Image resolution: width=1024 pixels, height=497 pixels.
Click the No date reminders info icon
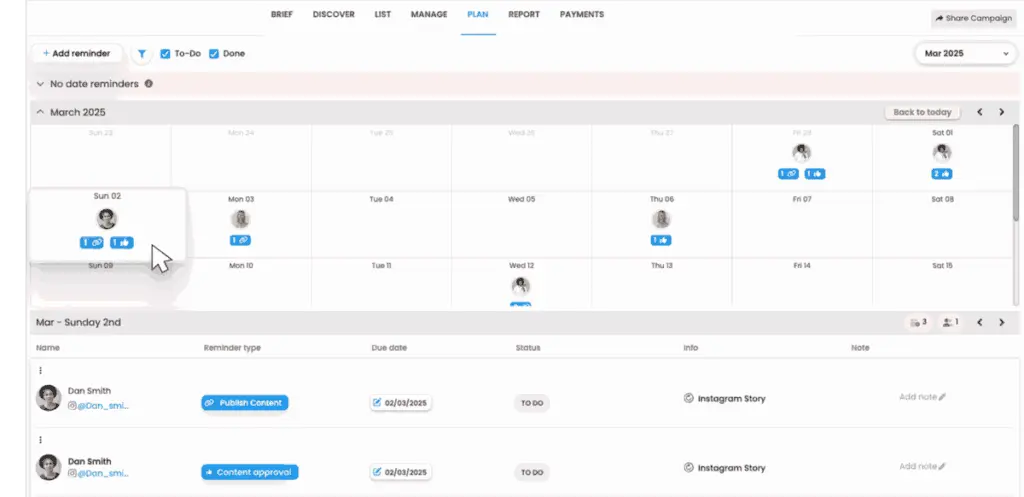point(149,84)
